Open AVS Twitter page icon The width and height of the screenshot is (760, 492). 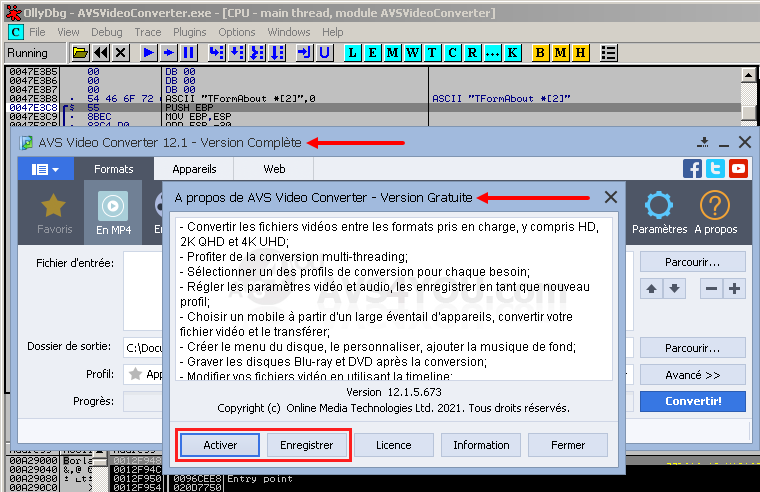(715, 169)
